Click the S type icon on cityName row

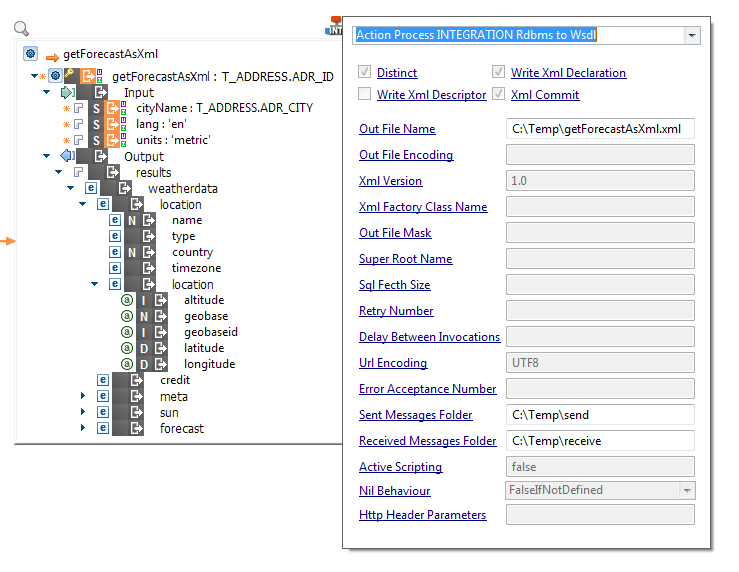pos(96,108)
